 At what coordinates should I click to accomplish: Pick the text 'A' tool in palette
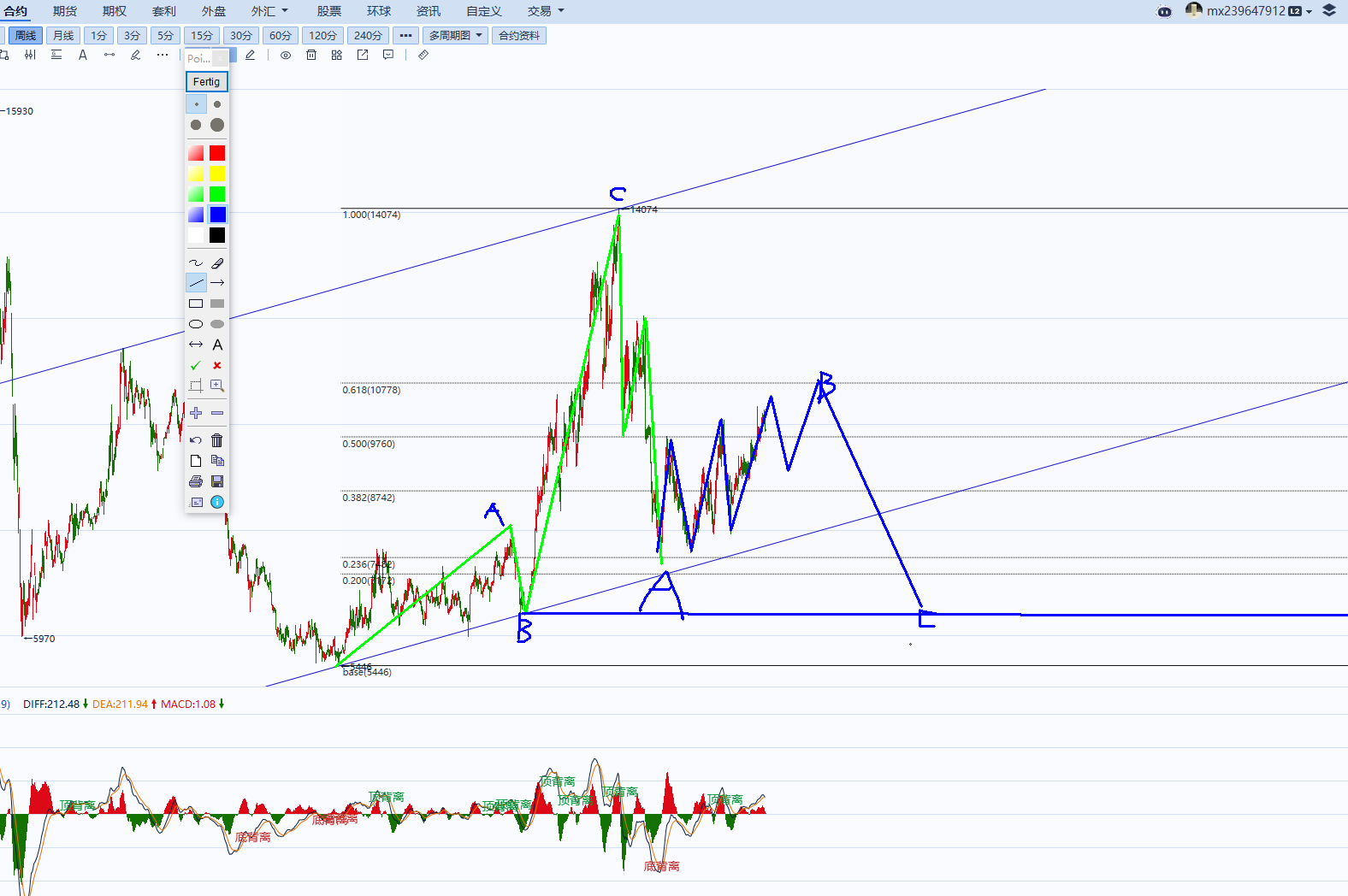(217, 345)
